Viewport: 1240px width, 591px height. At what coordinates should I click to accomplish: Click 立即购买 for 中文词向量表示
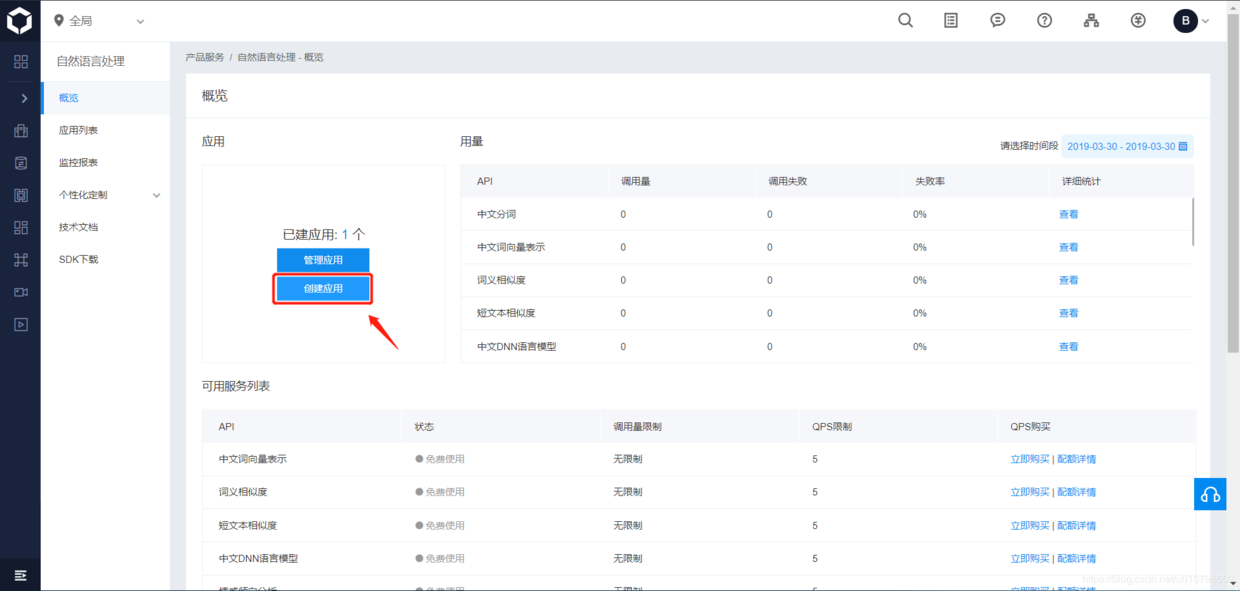(x=1030, y=459)
